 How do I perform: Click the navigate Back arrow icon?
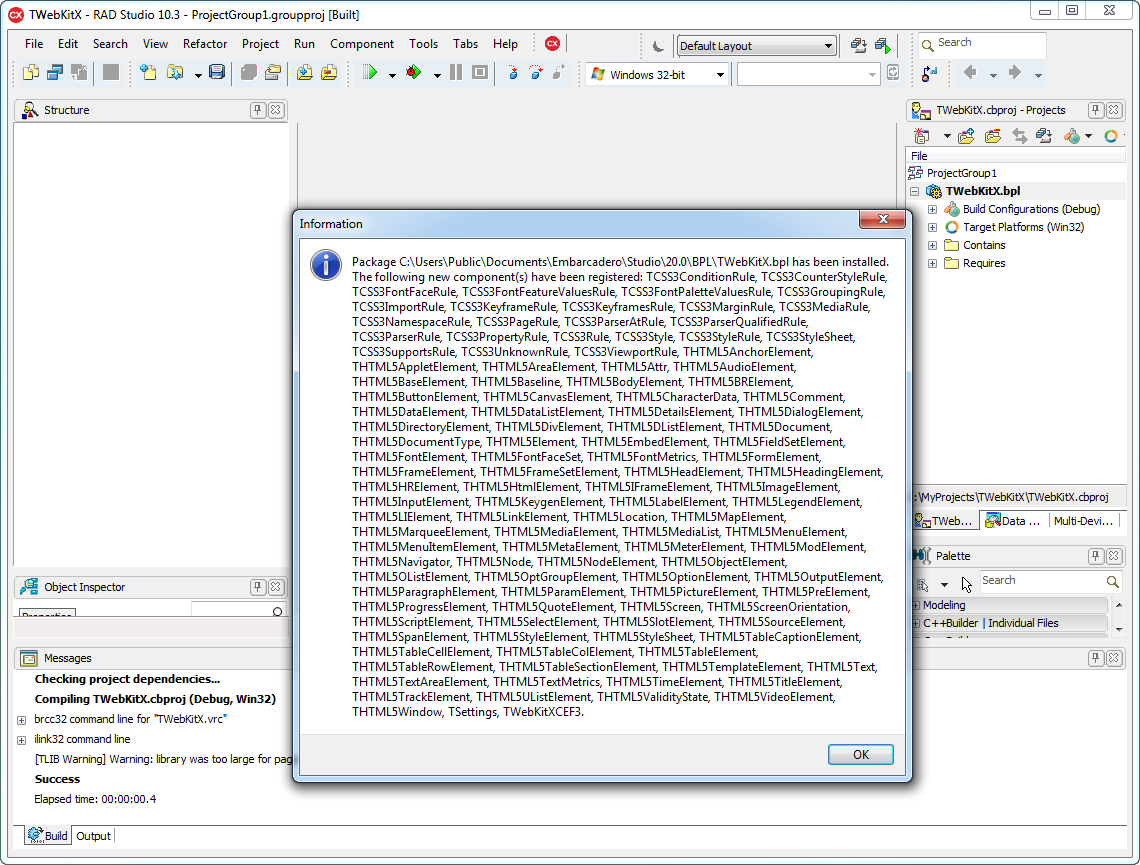970,73
